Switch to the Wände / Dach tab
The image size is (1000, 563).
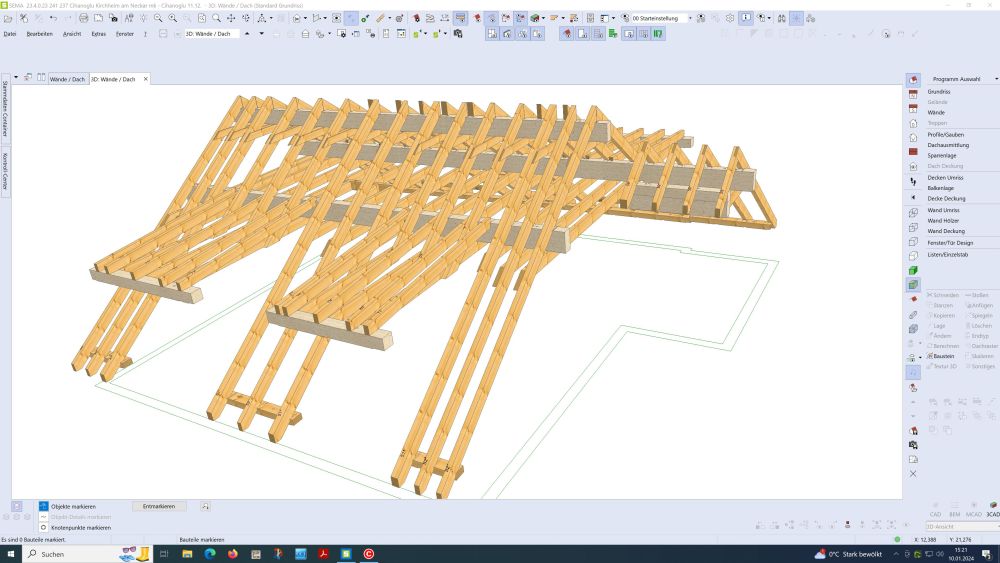[67, 79]
